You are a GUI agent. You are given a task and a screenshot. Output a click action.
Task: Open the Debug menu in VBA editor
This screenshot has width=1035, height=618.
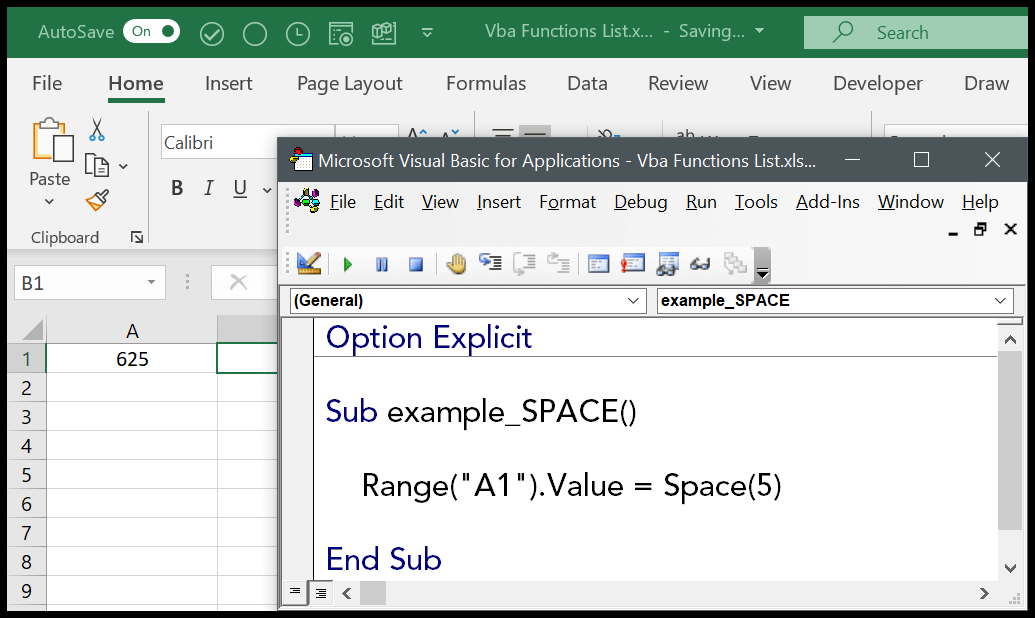click(x=640, y=202)
